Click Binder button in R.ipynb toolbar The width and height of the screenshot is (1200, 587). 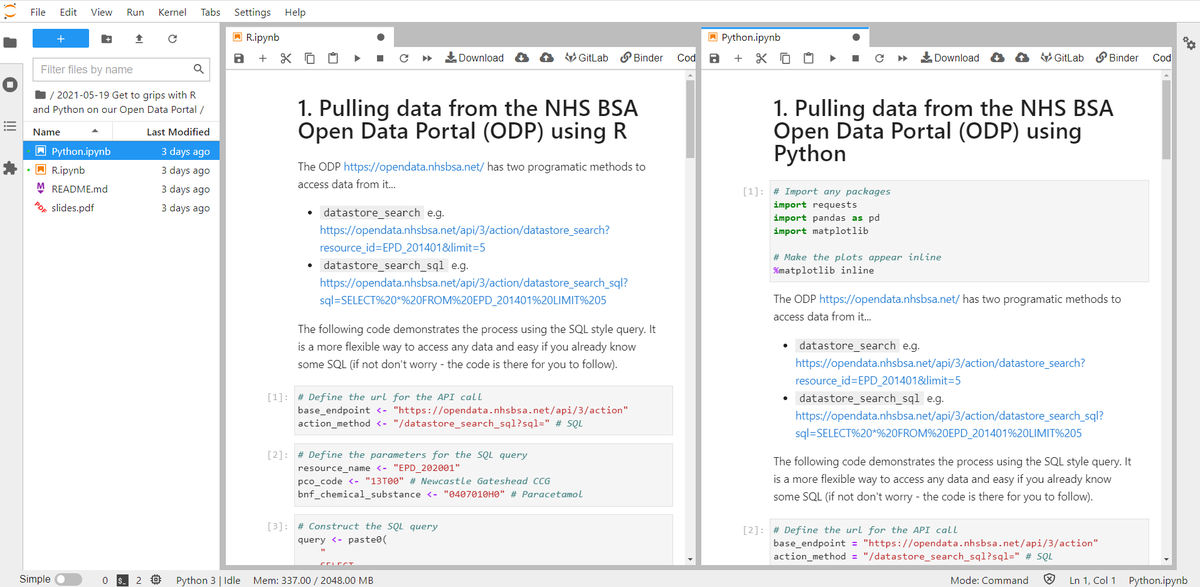tap(641, 58)
